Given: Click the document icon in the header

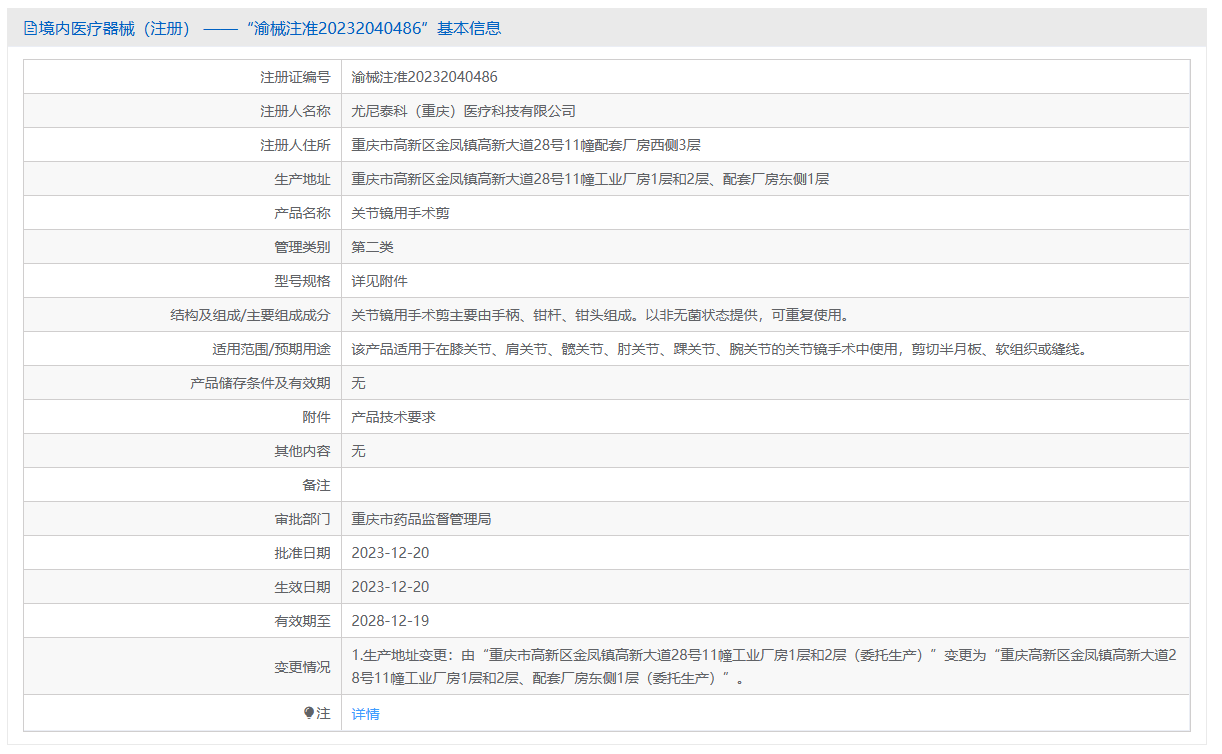Looking at the screenshot, I should click(30, 29).
